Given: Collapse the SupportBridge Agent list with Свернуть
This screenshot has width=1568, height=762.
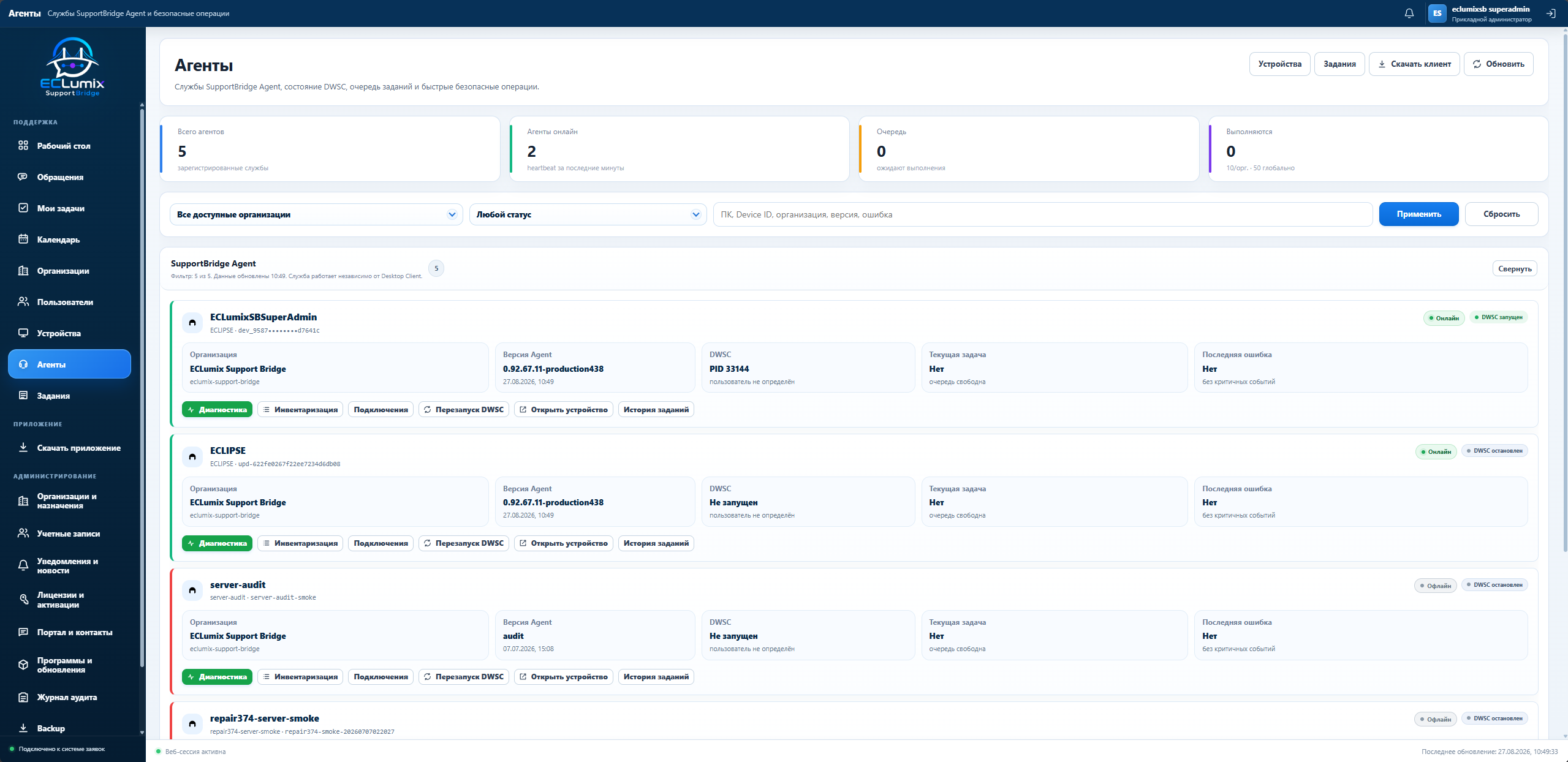Looking at the screenshot, I should click(x=1515, y=269).
